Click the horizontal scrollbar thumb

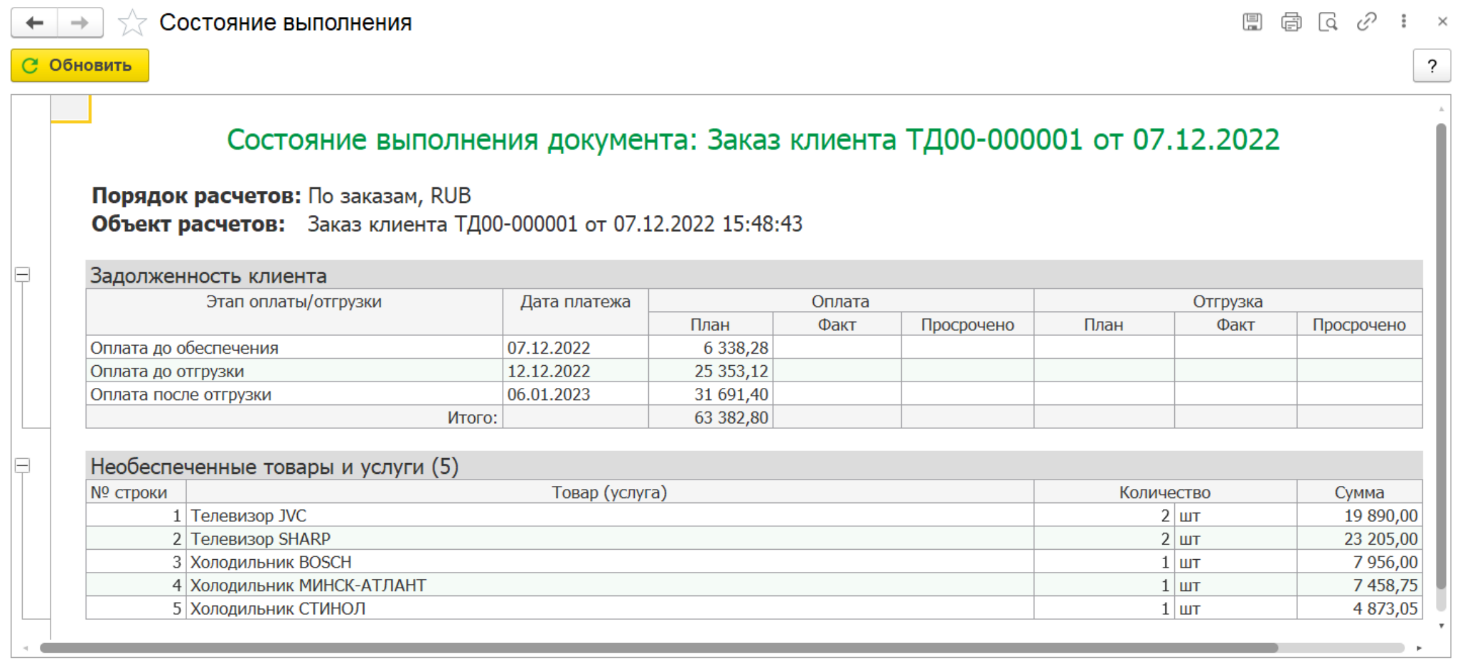coord(660,648)
